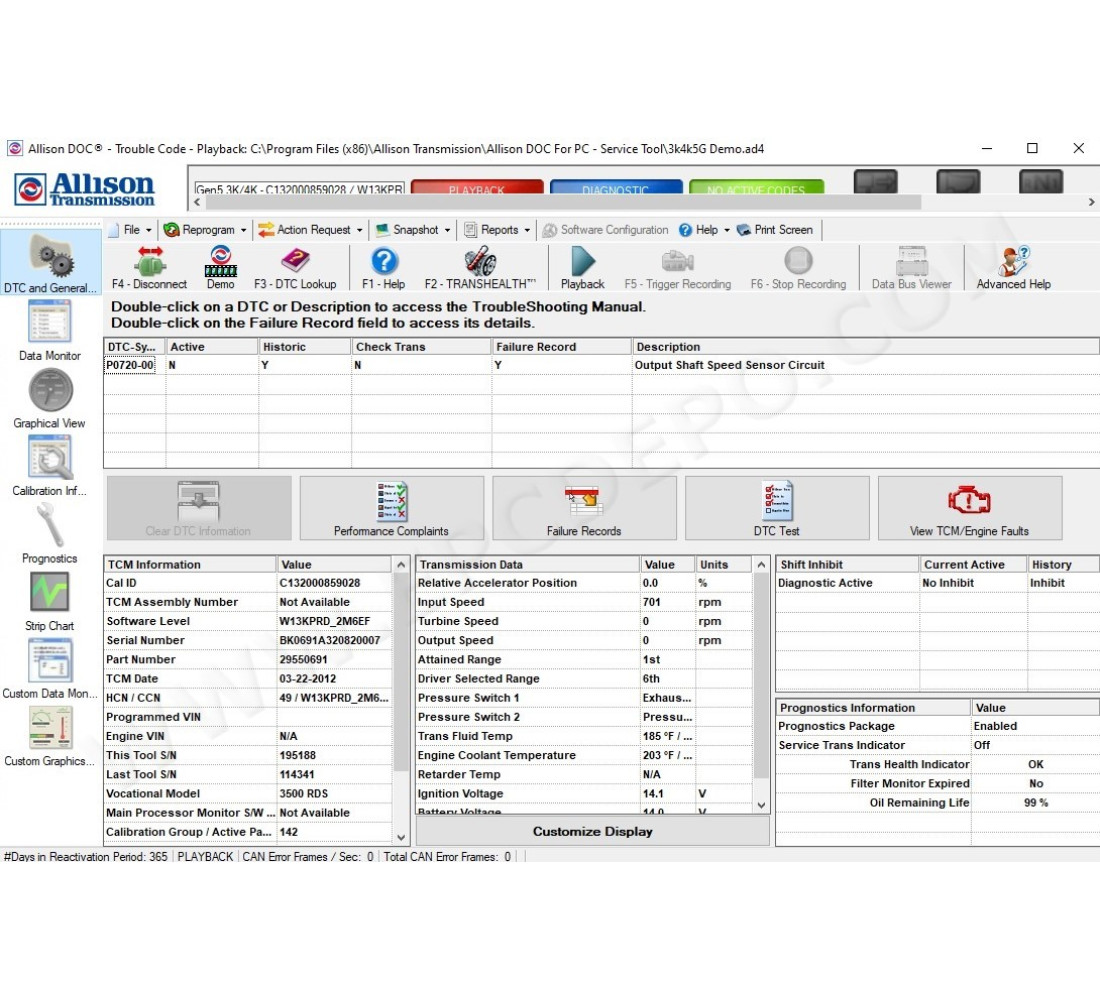This screenshot has height=1000, width=1100.
Task: Click the Oil Remaining Life 99 % value
Action: (1036, 803)
